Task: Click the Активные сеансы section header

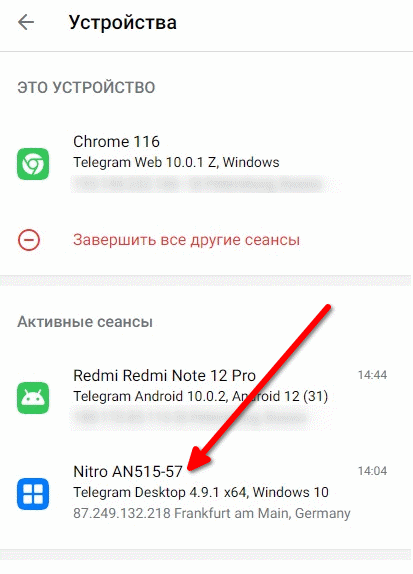Action: click(85, 322)
